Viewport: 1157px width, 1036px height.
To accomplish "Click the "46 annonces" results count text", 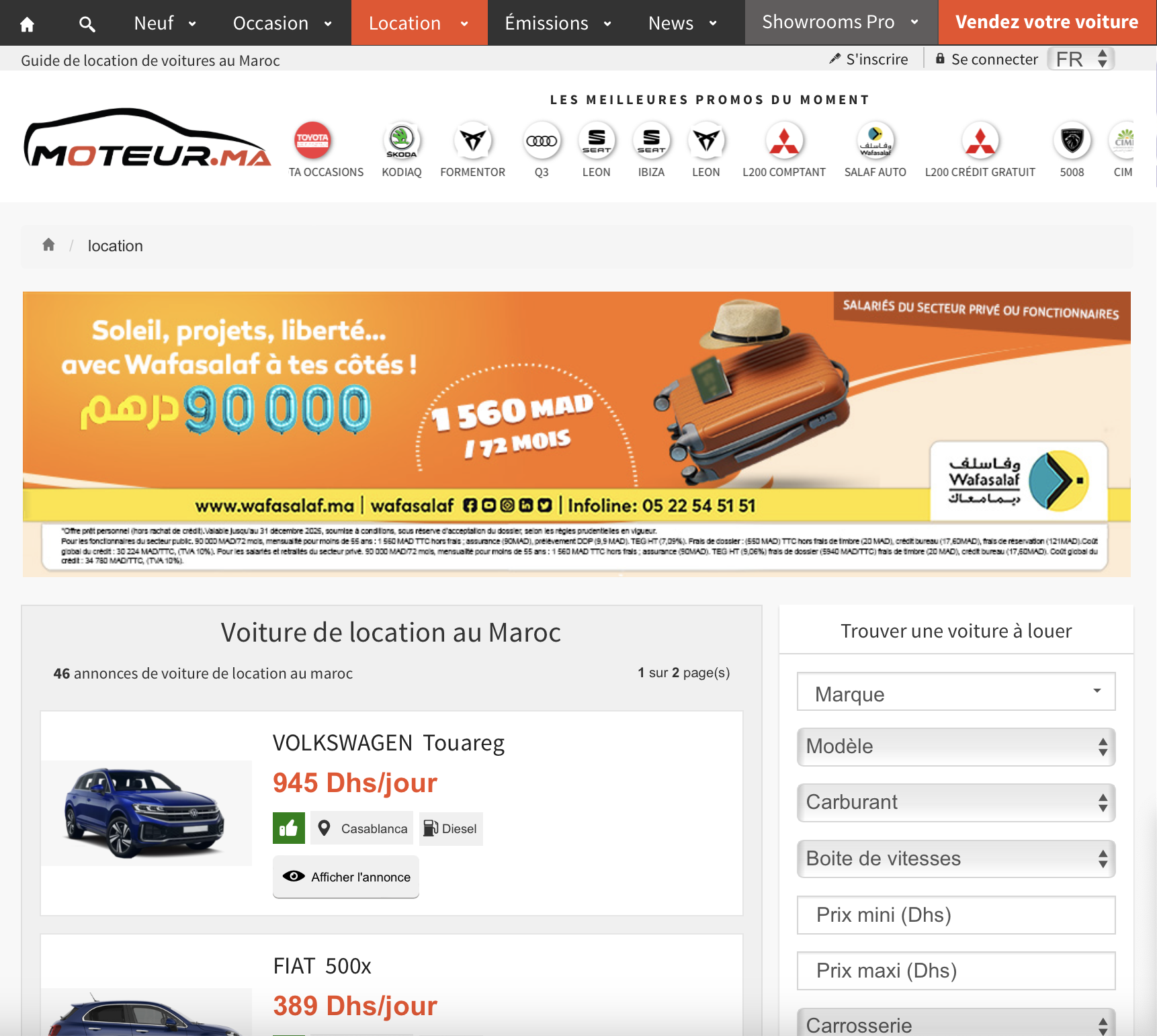I will click(x=203, y=673).
